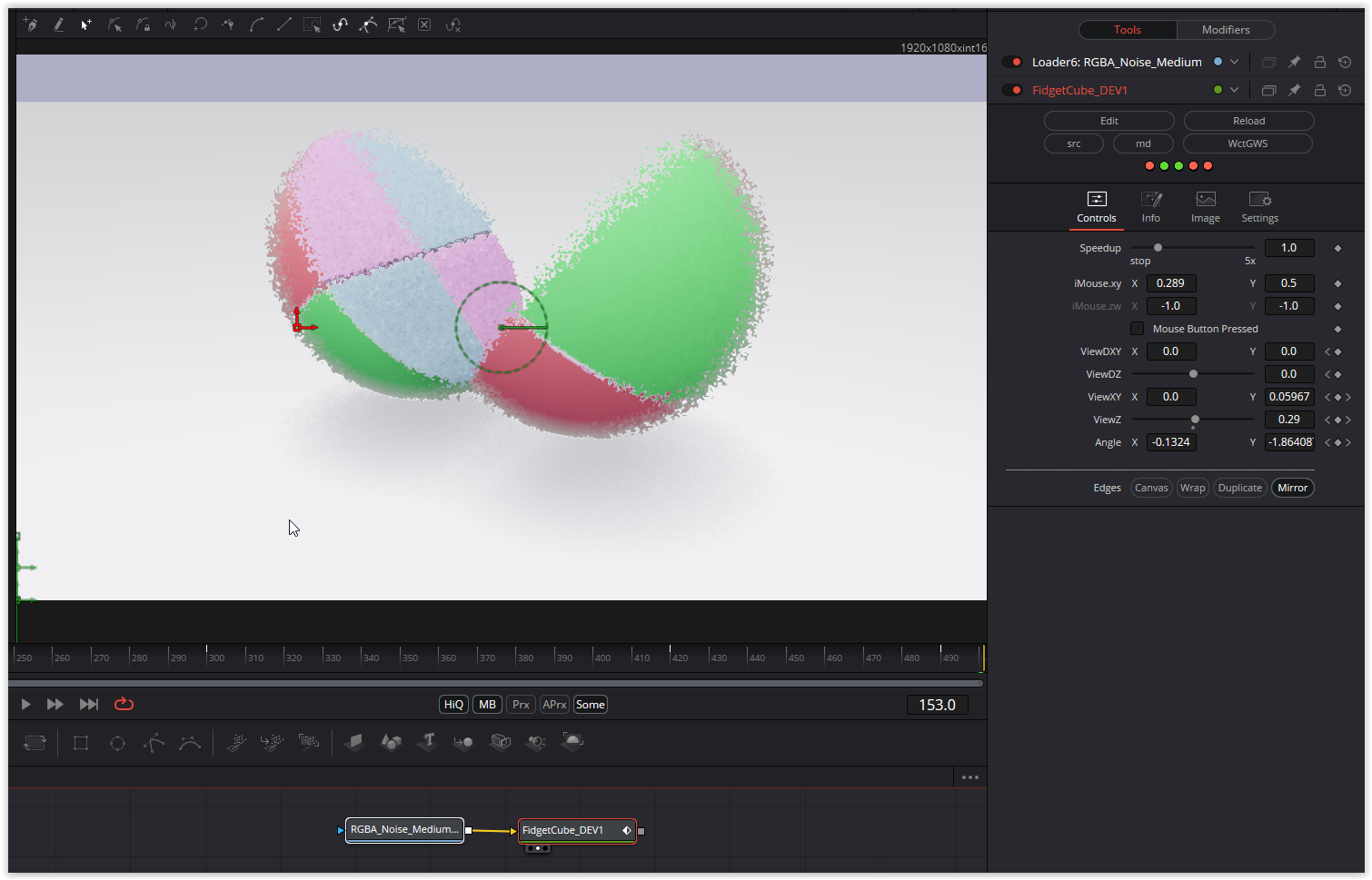Add a particle emitter tool
Image resolution: width=1372 pixels, height=880 pixels.
tap(236, 743)
